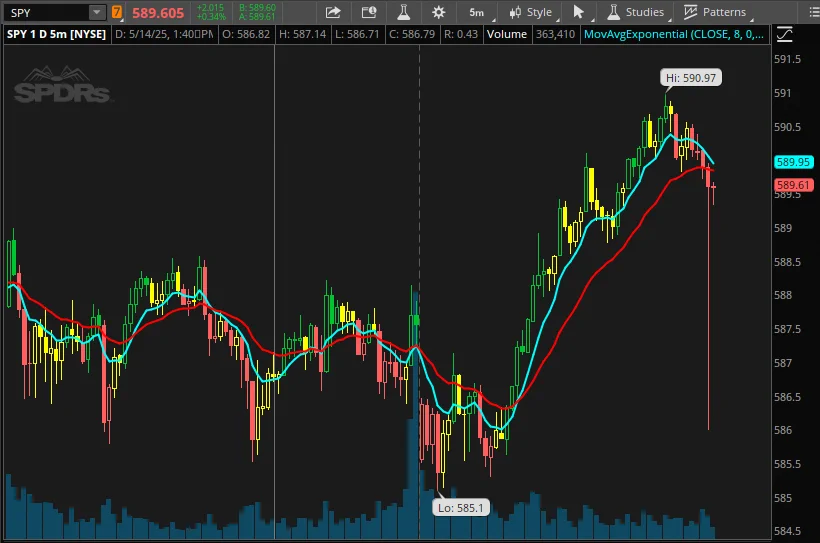Open the Studies menu

point(635,12)
